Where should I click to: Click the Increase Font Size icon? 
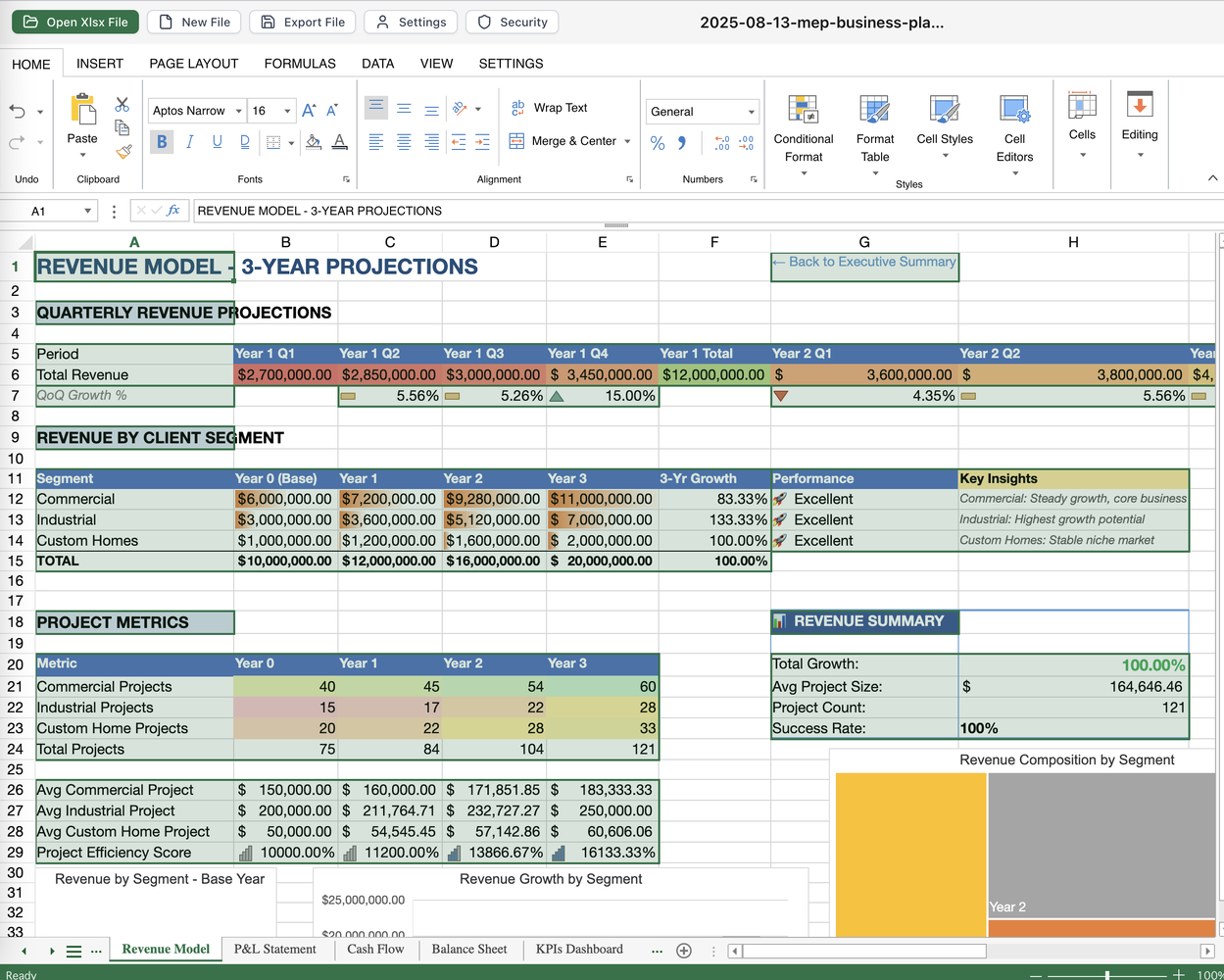(309, 111)
